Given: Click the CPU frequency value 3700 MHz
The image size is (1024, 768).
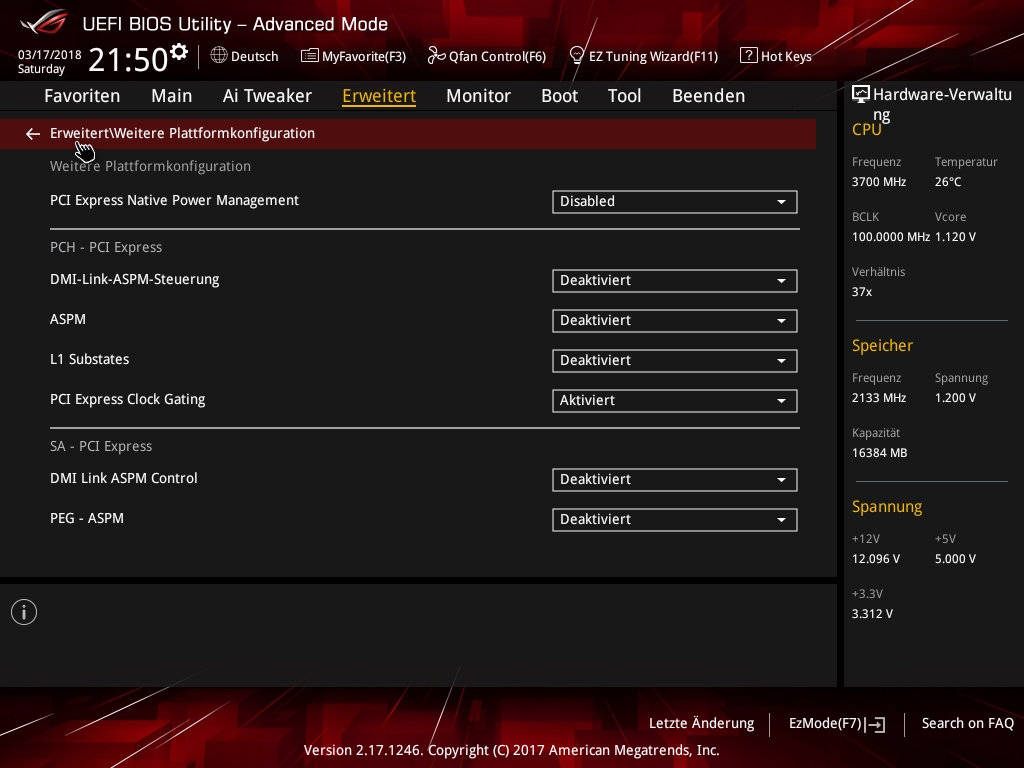Looking at the screenshot, I should coord(879,182).
